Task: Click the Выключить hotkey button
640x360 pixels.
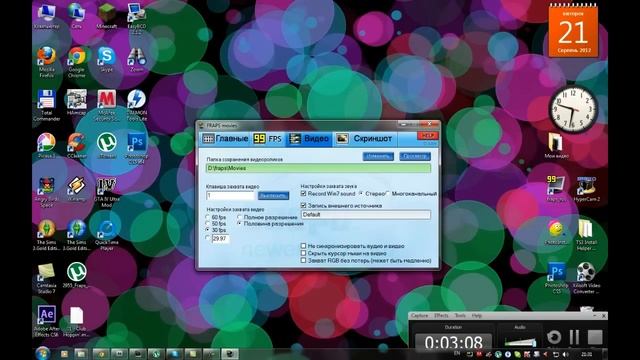Action: click(x=273, y=196)
